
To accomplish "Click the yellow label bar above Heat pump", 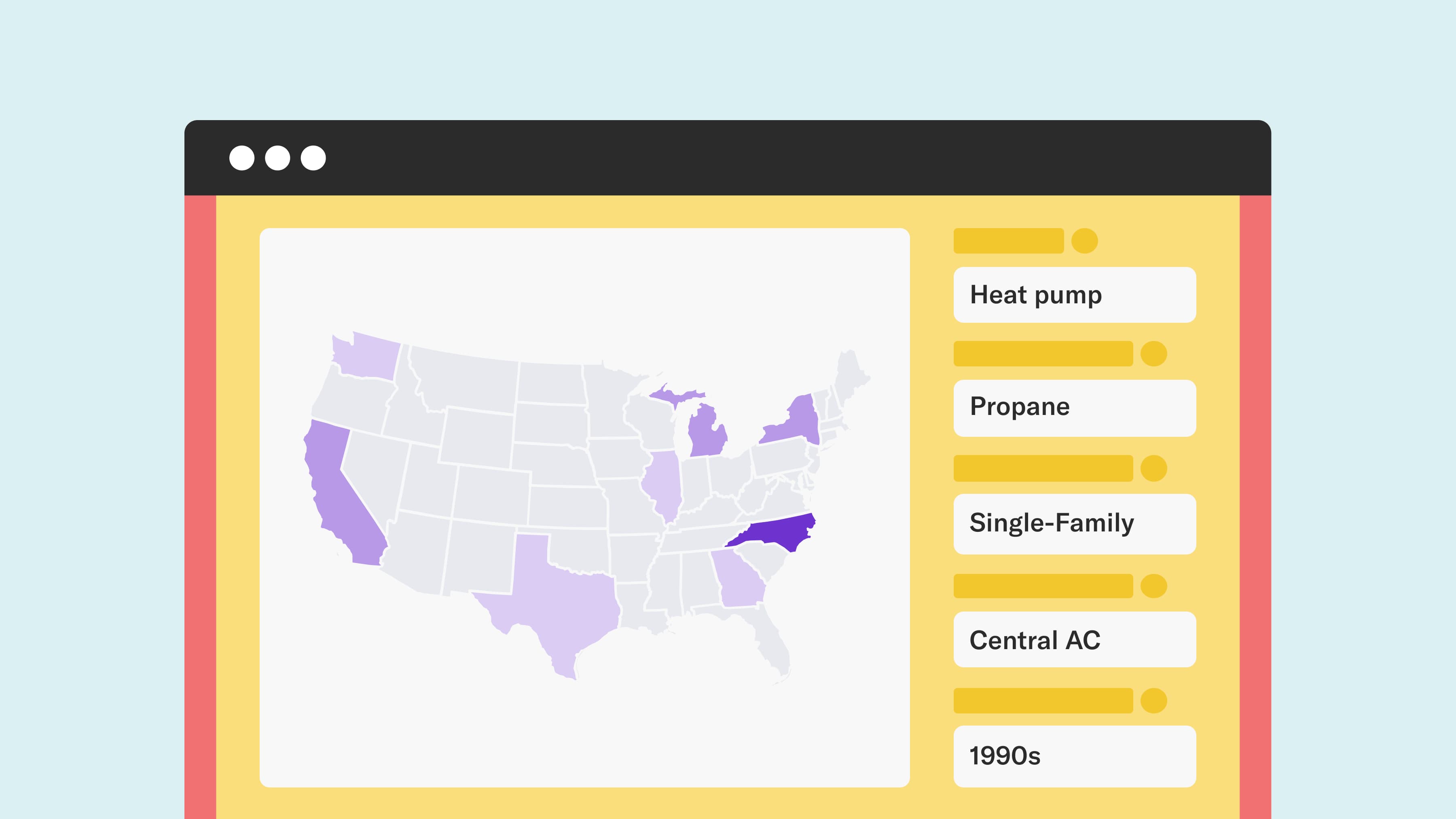I will pyautogui.click(x=1008, y=241).
